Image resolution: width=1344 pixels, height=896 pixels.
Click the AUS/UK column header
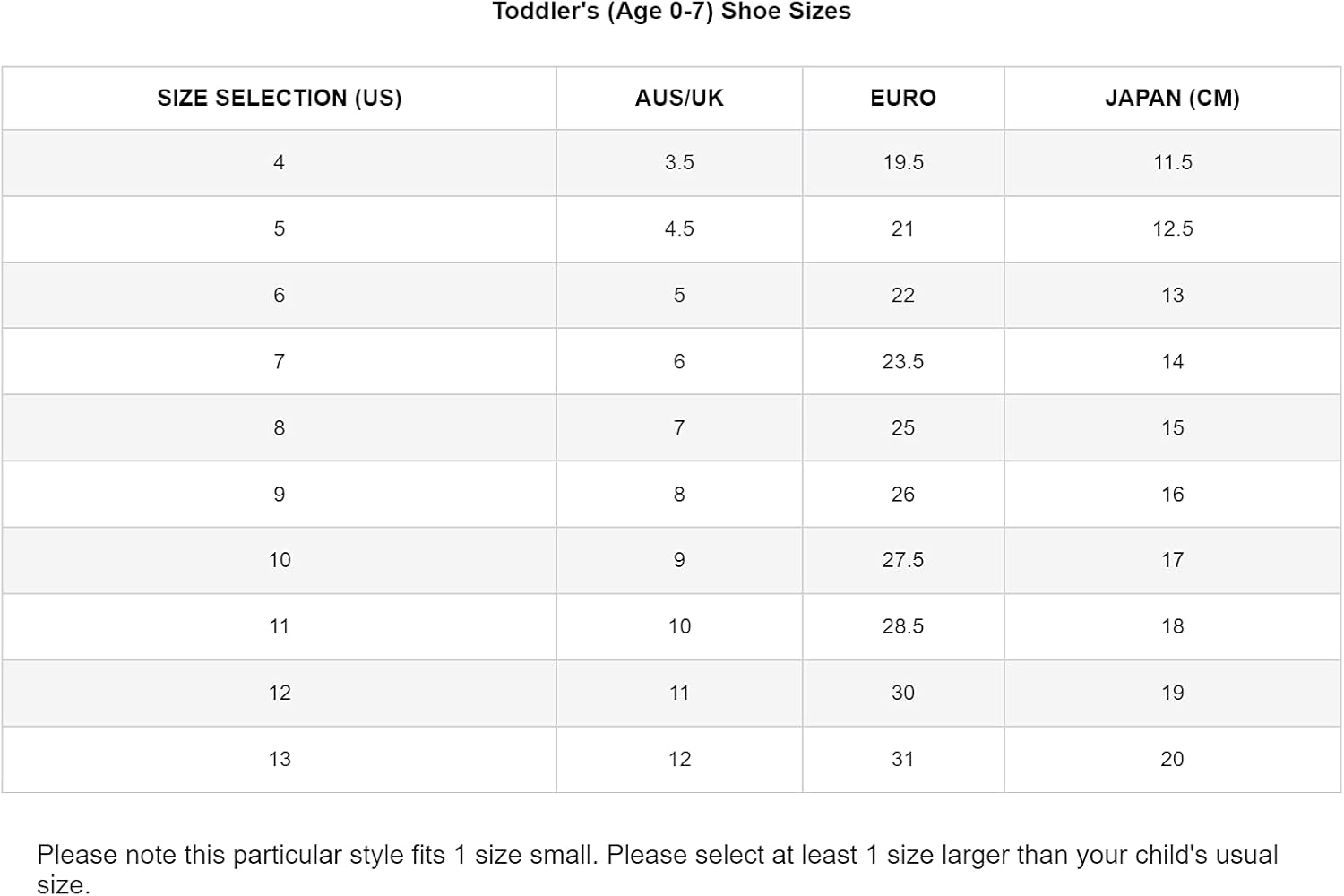click(x=679, y=98)
